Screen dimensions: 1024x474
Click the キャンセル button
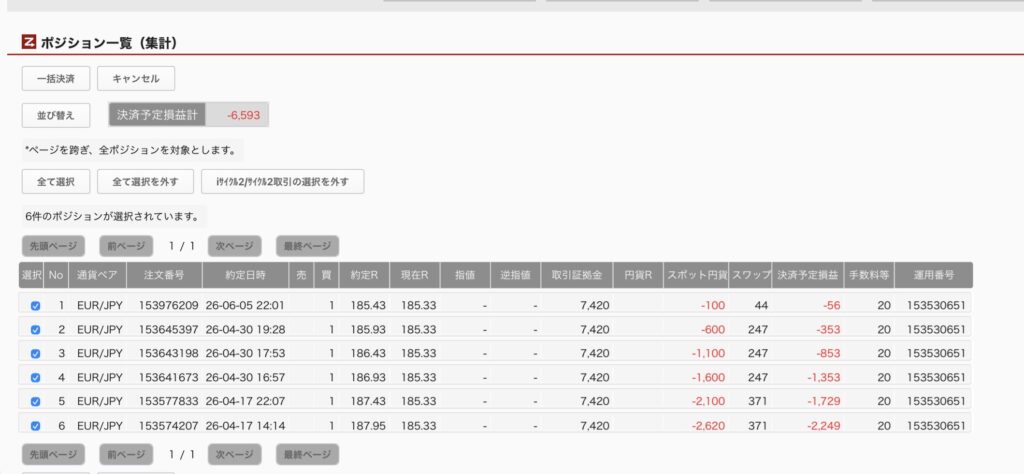(x=136, y=78)
